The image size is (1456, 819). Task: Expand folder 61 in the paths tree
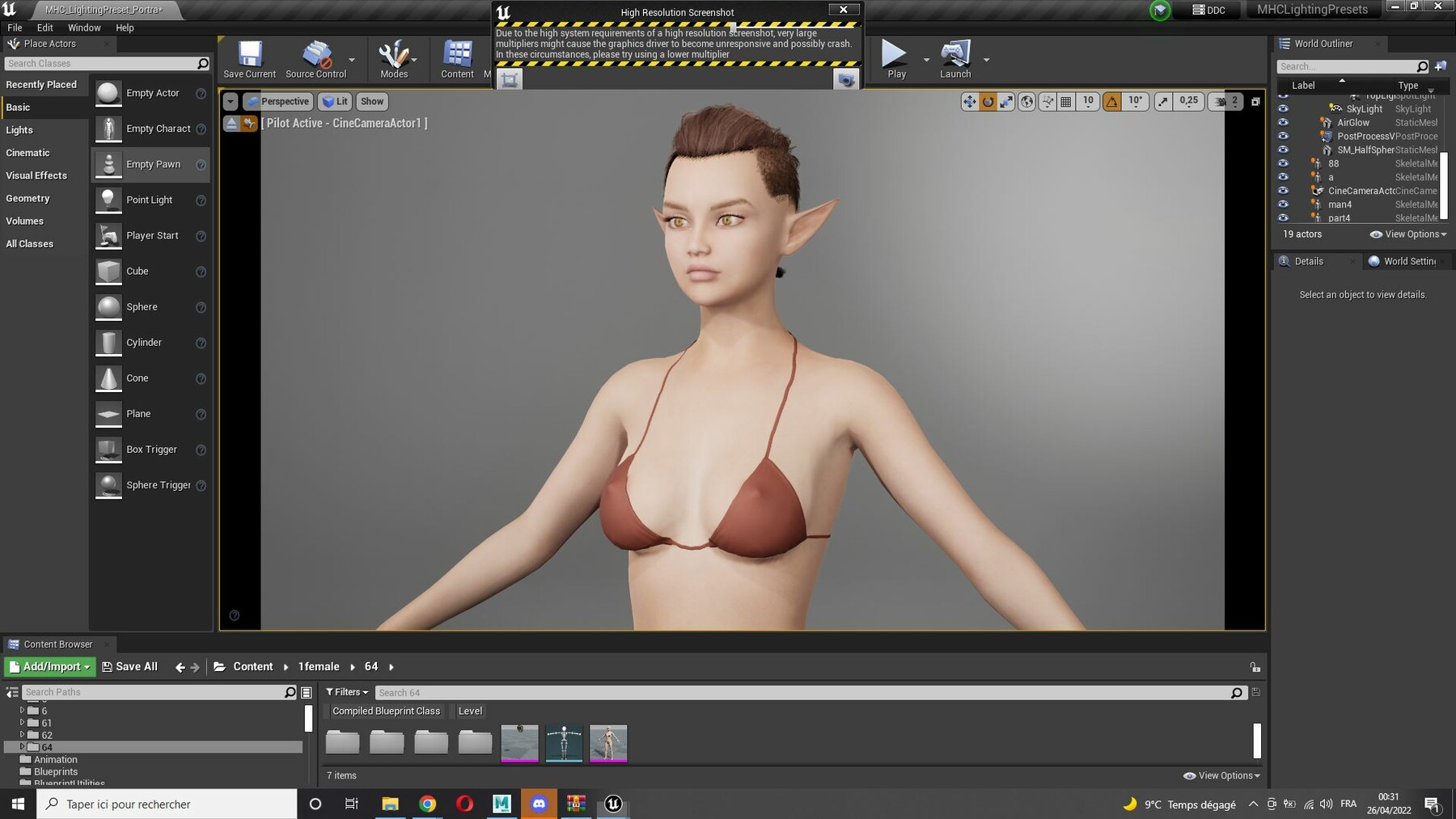[23, 723]
